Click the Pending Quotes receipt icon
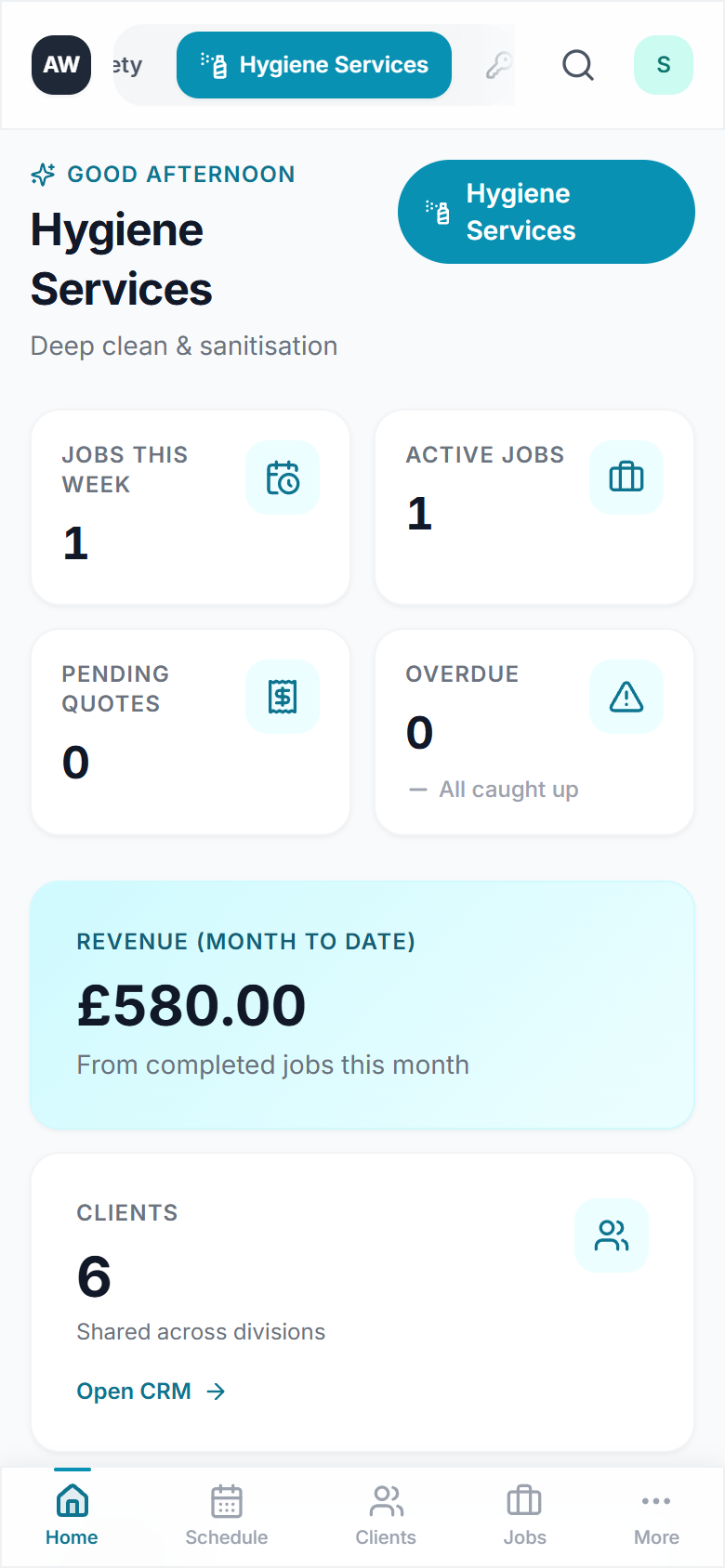 (x=283, y=697)
